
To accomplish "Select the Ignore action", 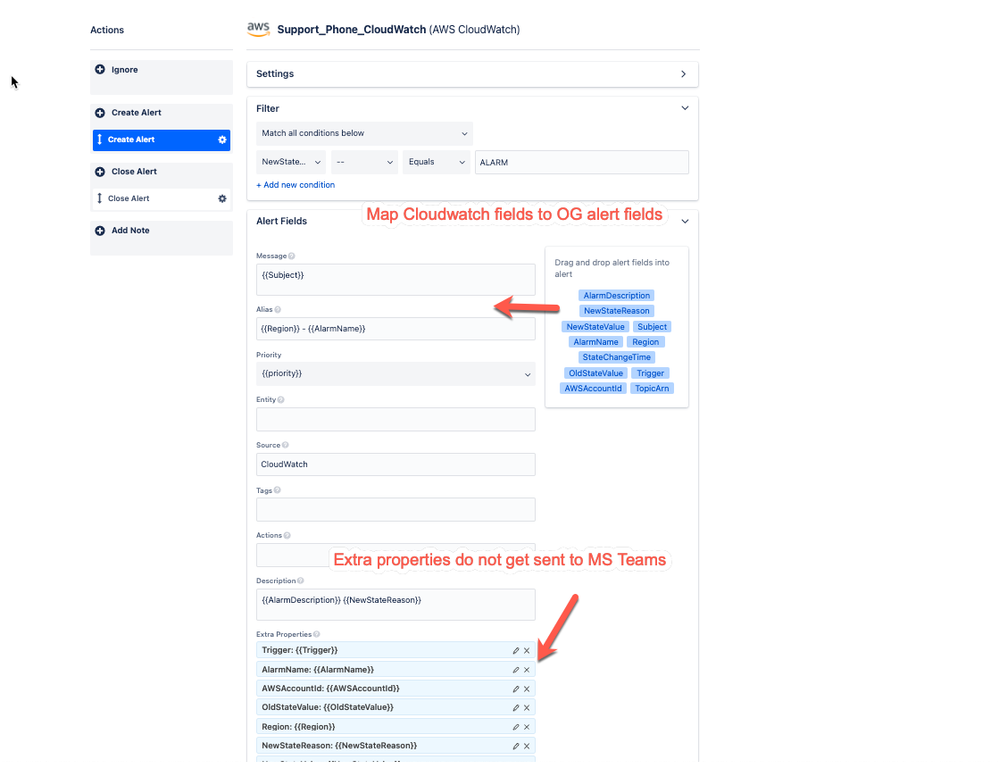I will click(161, 77).
